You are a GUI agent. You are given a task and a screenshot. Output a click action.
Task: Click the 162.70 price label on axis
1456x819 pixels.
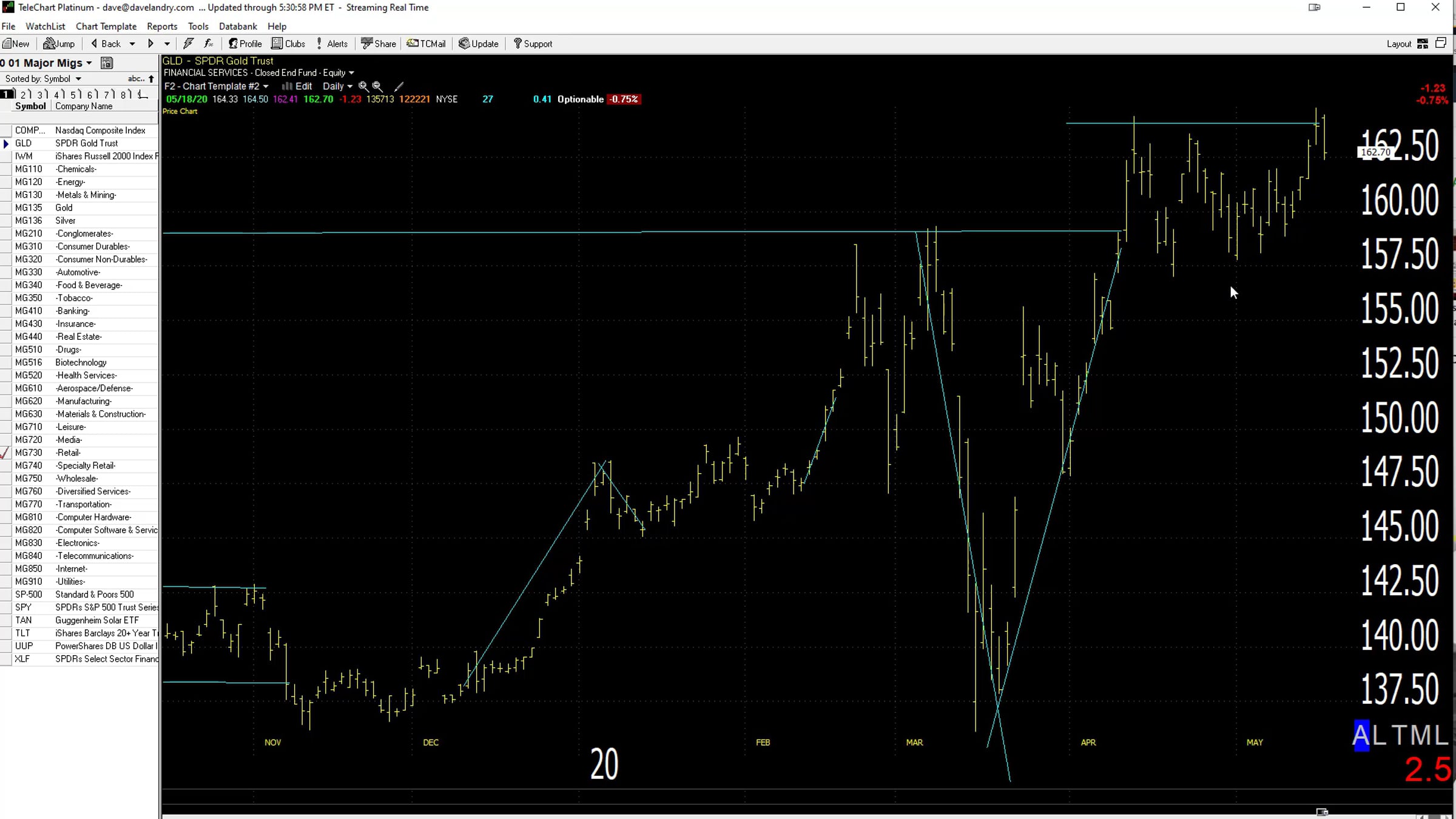click(1375, 152)
